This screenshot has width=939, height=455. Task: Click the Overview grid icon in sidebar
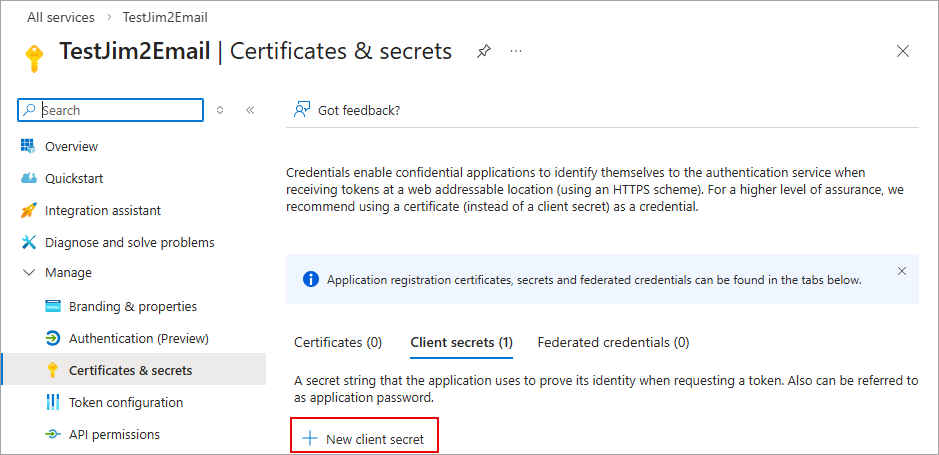(x=28, y=146)
